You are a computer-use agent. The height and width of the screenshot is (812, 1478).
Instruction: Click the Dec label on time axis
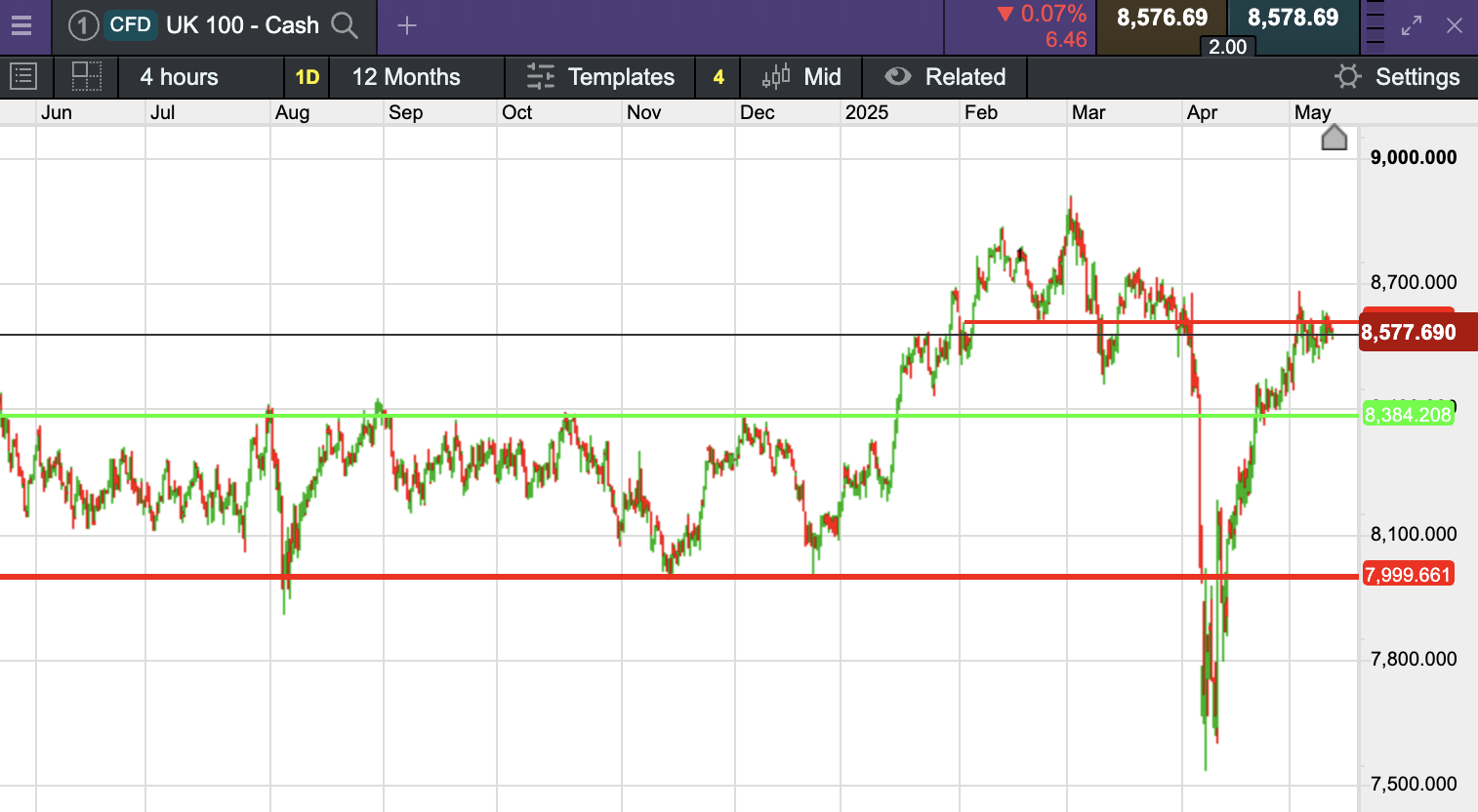[758, 112]
